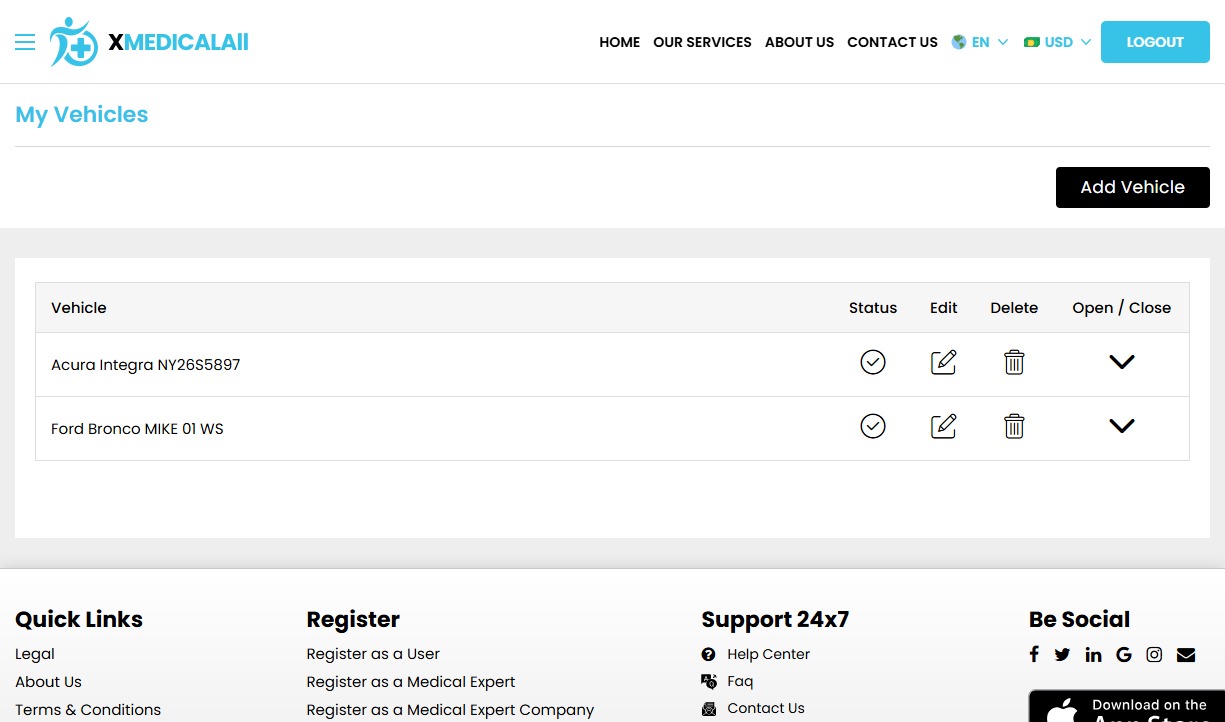The height and width of the screenshot is (722, 1225).
Task: Edit the Acura Integra vehicle
Action: (x=943, y=362)
